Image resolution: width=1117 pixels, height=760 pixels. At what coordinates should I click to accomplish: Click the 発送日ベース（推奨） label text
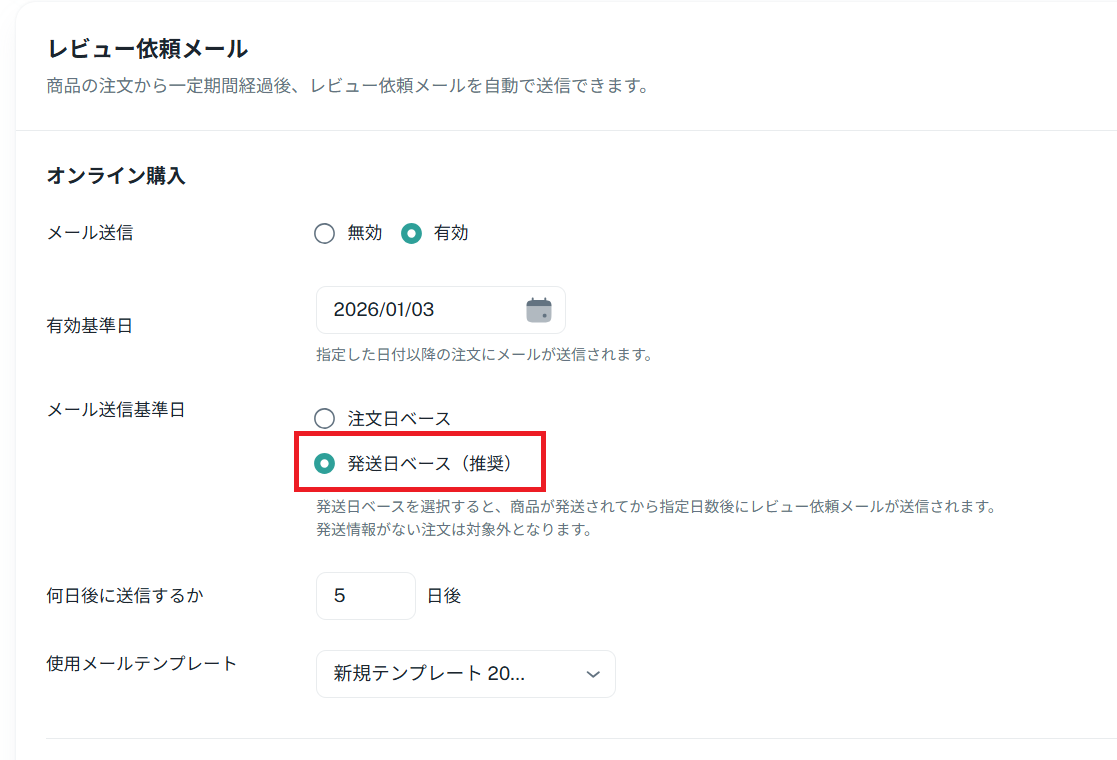coord(430,464)
